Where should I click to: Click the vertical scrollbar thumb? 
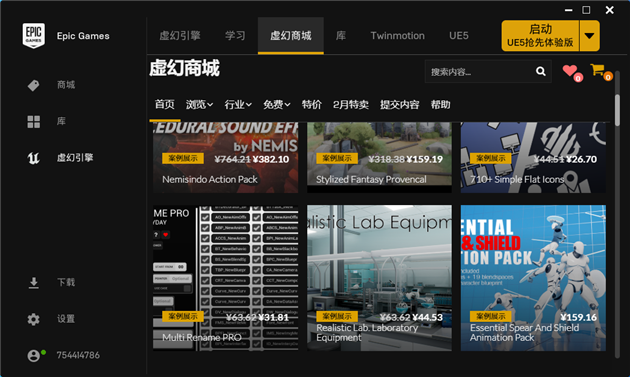coord(617,110)
